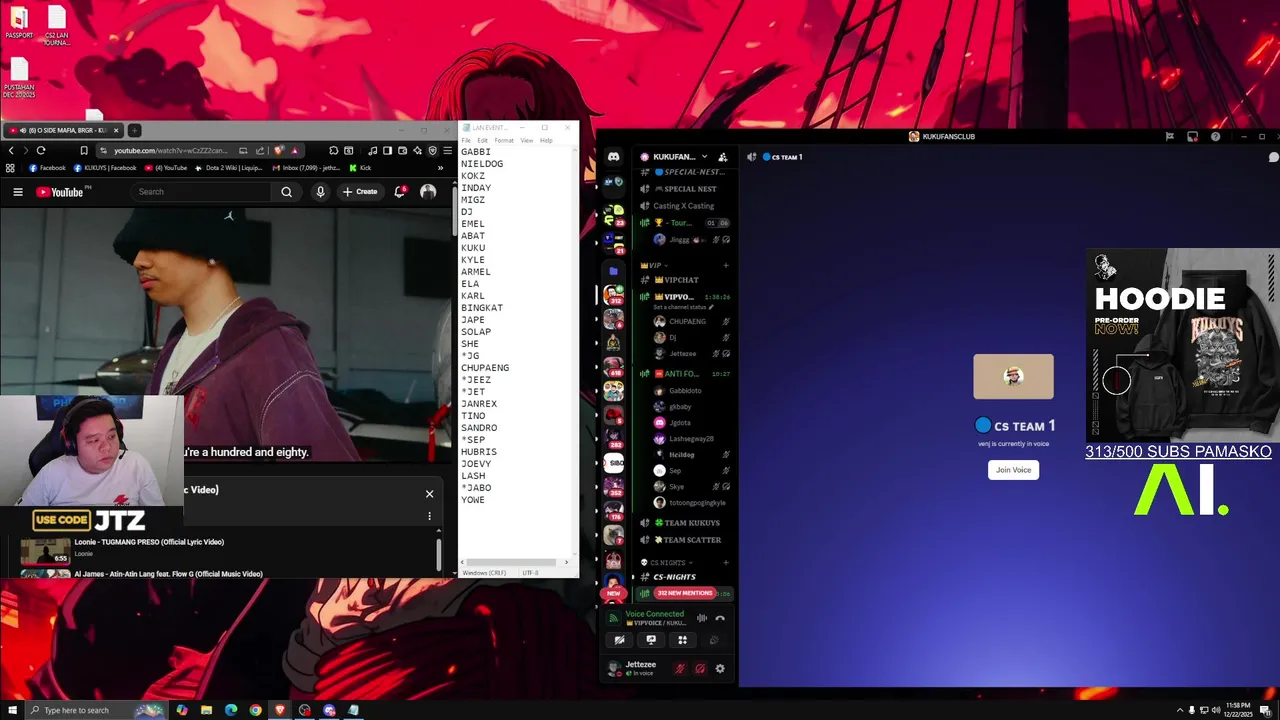This screenshot has height=720, width=1280.
Task: Open Discord server folder icon
Action: point(613,271)
